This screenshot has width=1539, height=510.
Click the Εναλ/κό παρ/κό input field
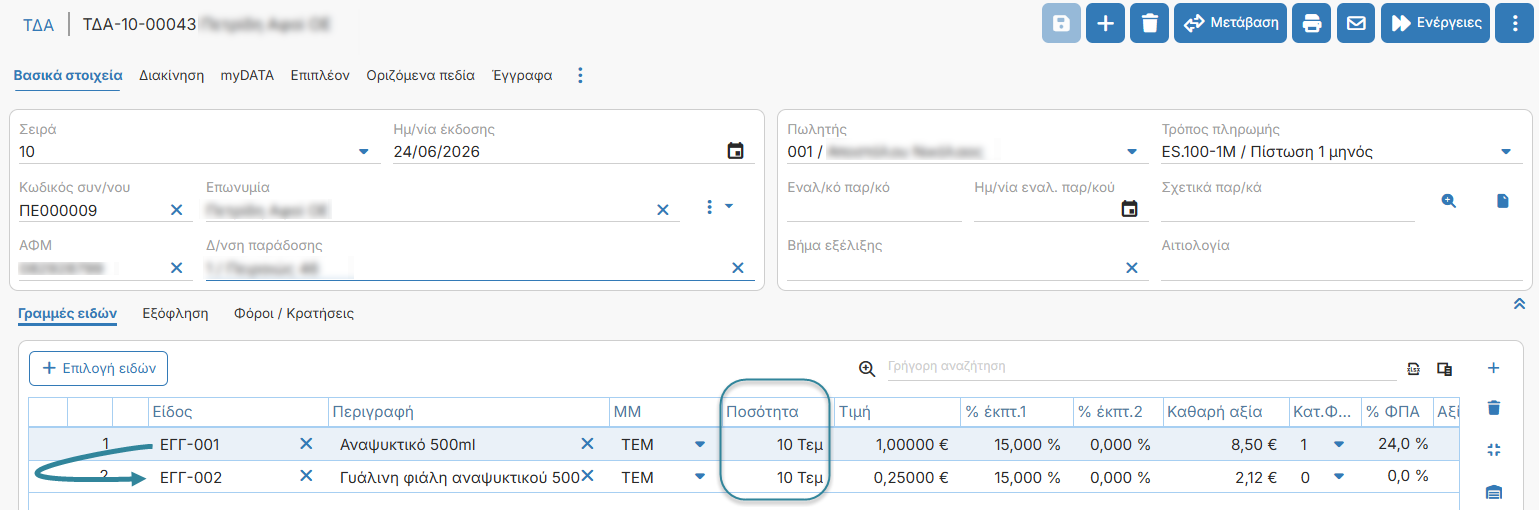click(874, 209)
